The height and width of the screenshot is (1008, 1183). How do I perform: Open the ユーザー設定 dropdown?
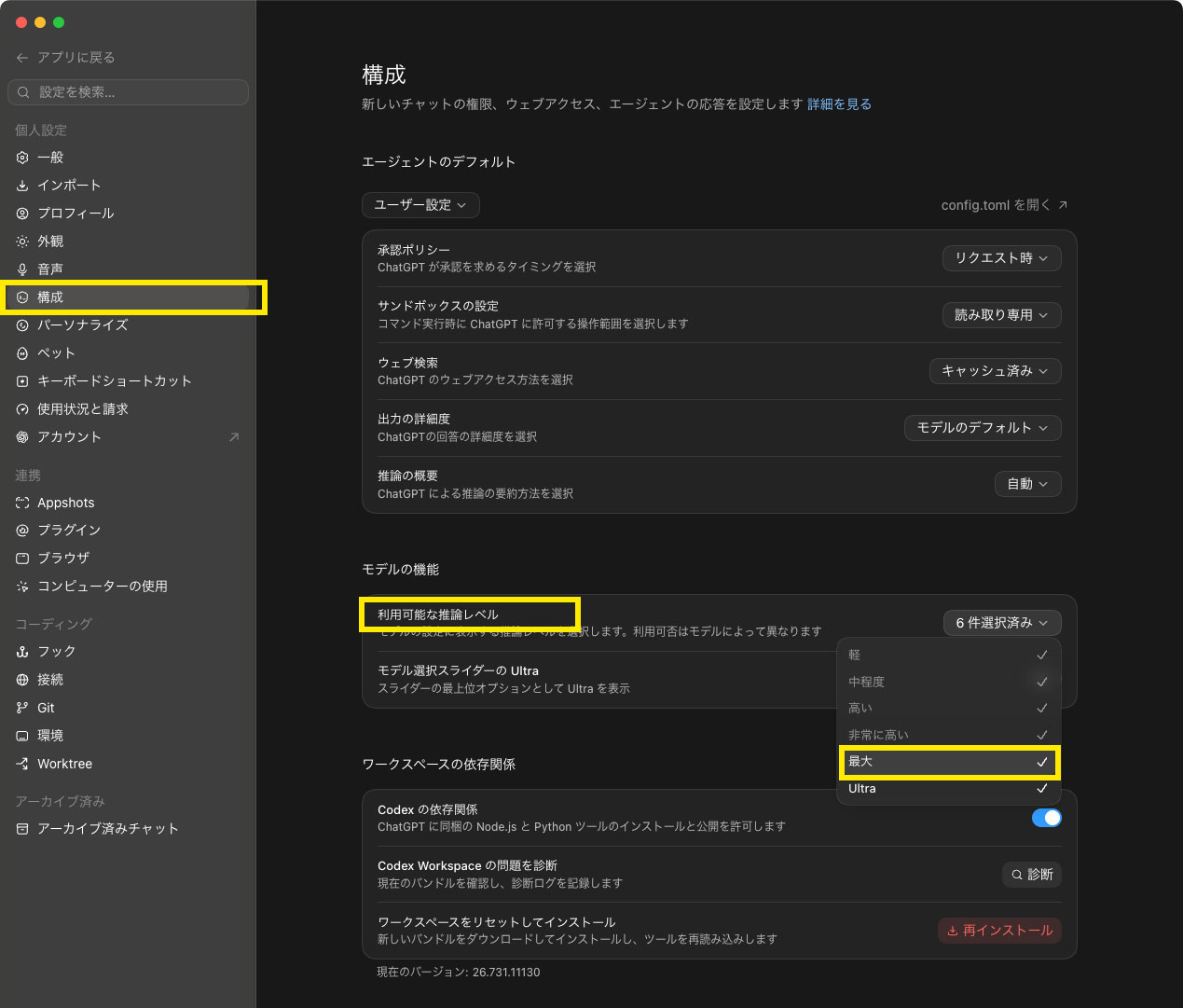(x=420, y=205)
